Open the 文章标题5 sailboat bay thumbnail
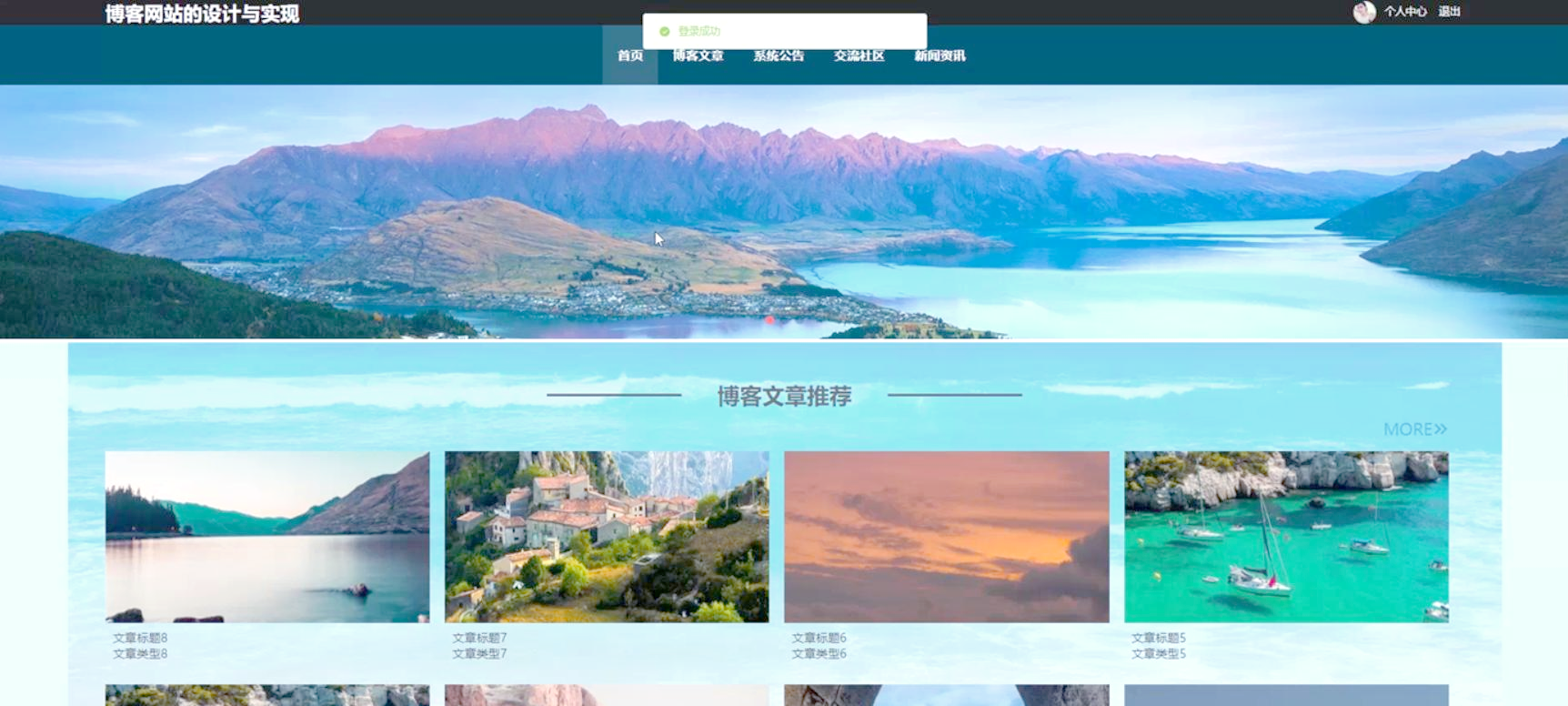This screenshot has width=1568, height=706. [1286, 537]
